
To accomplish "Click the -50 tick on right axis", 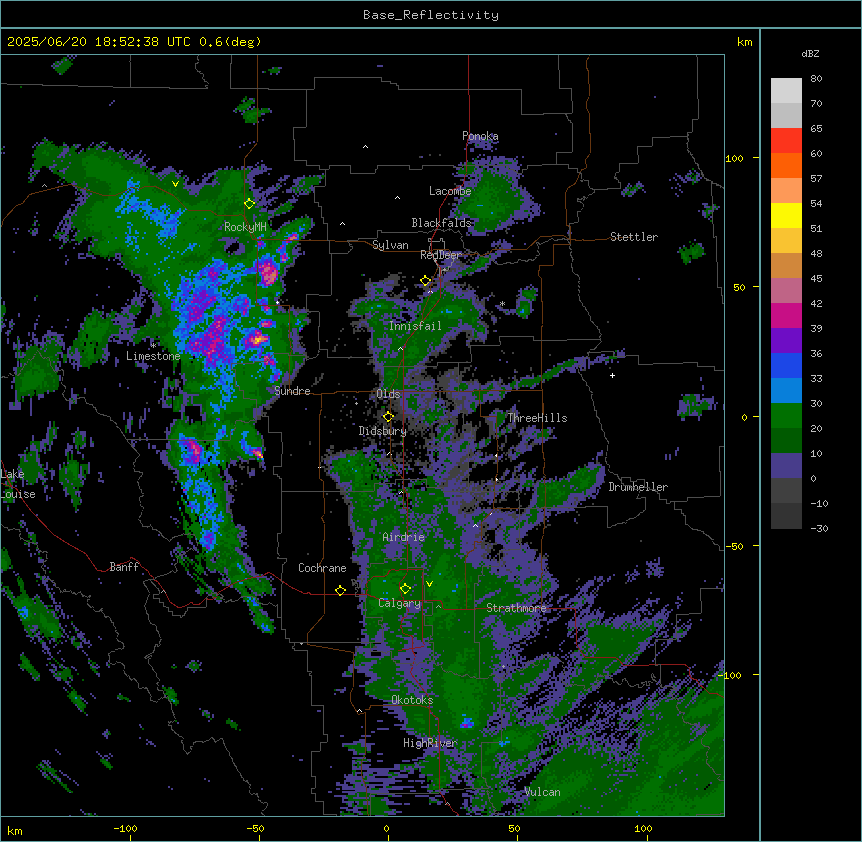I will 734,546.
